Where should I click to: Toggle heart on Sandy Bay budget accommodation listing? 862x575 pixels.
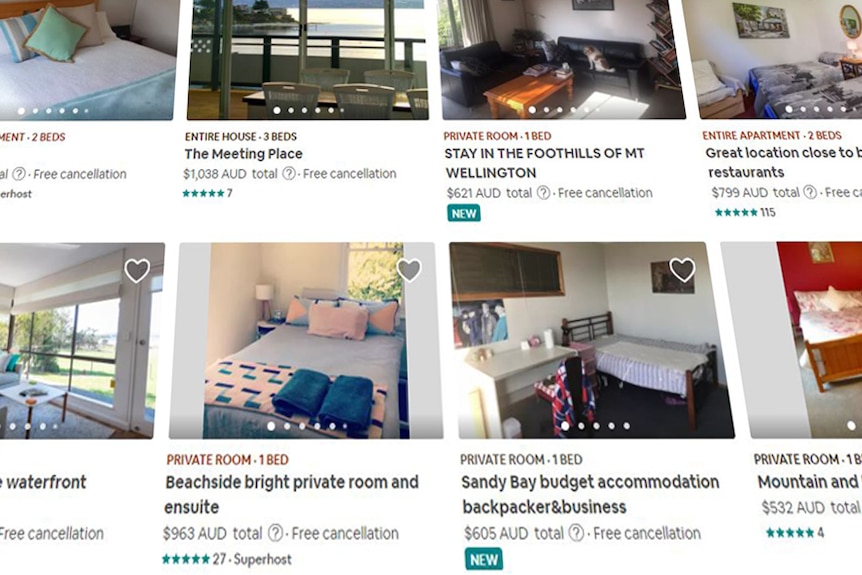(x=682, y=270)
